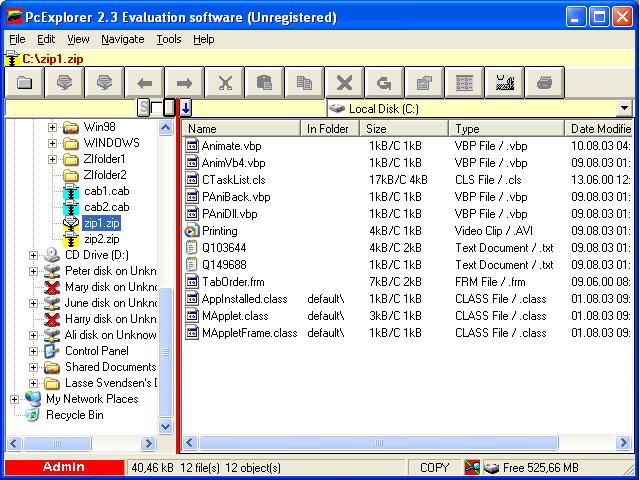Click the network icon in the status bar
This screenshot has height=480, width=640.
click(x=472, y=467)
